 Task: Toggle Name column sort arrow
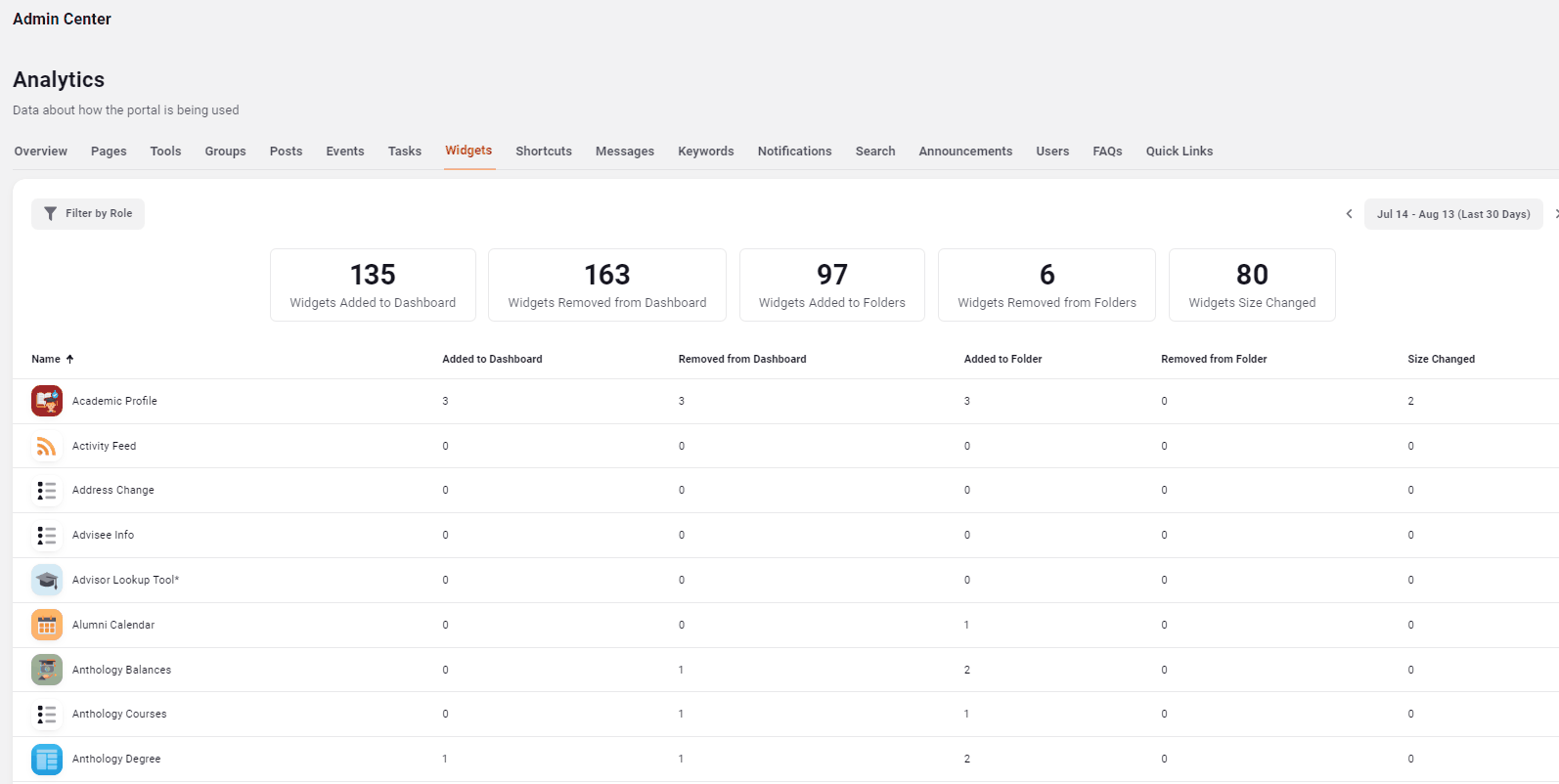tap(69, 359)
